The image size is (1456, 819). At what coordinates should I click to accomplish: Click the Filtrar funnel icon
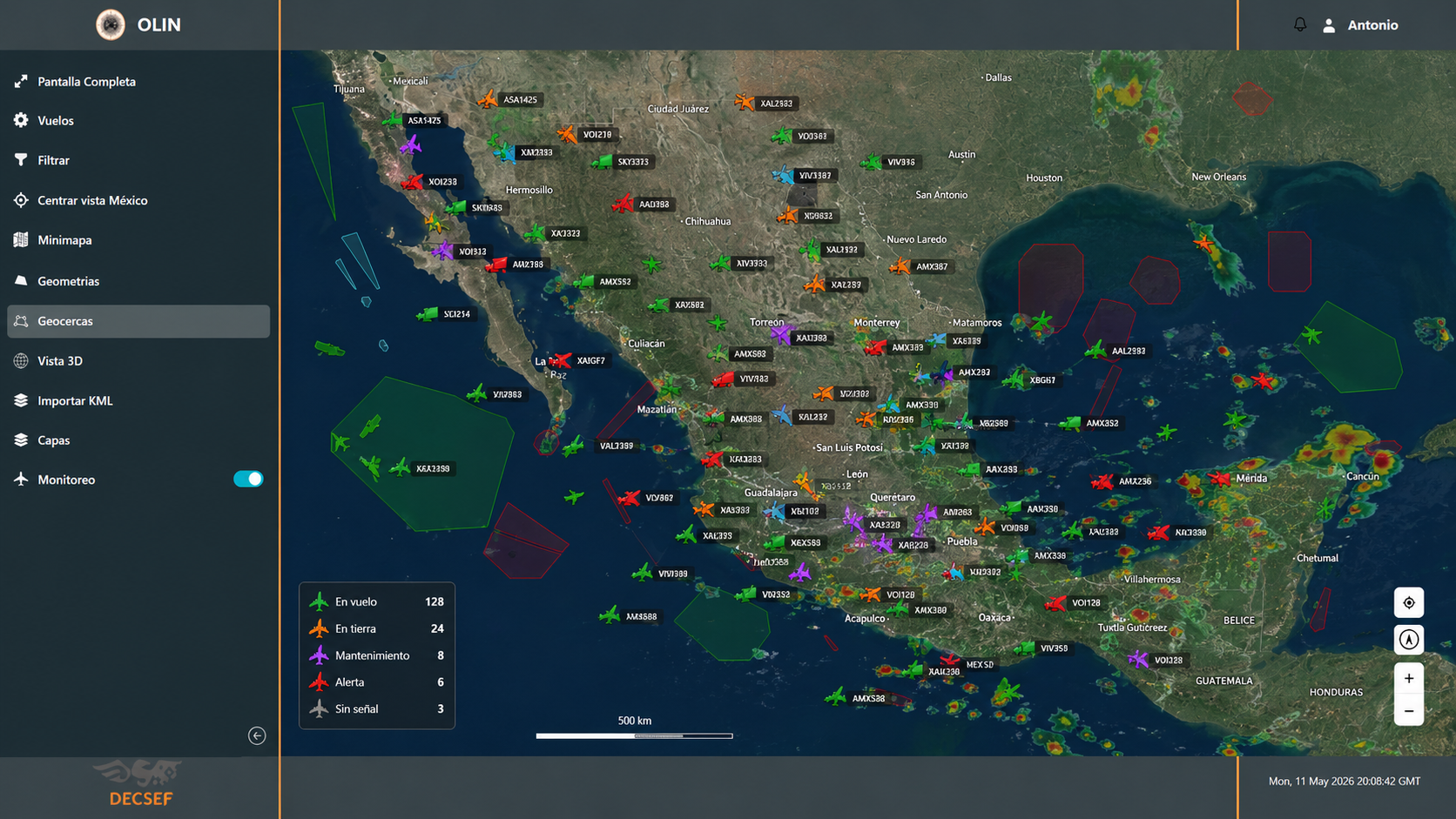tap(21, 160)
